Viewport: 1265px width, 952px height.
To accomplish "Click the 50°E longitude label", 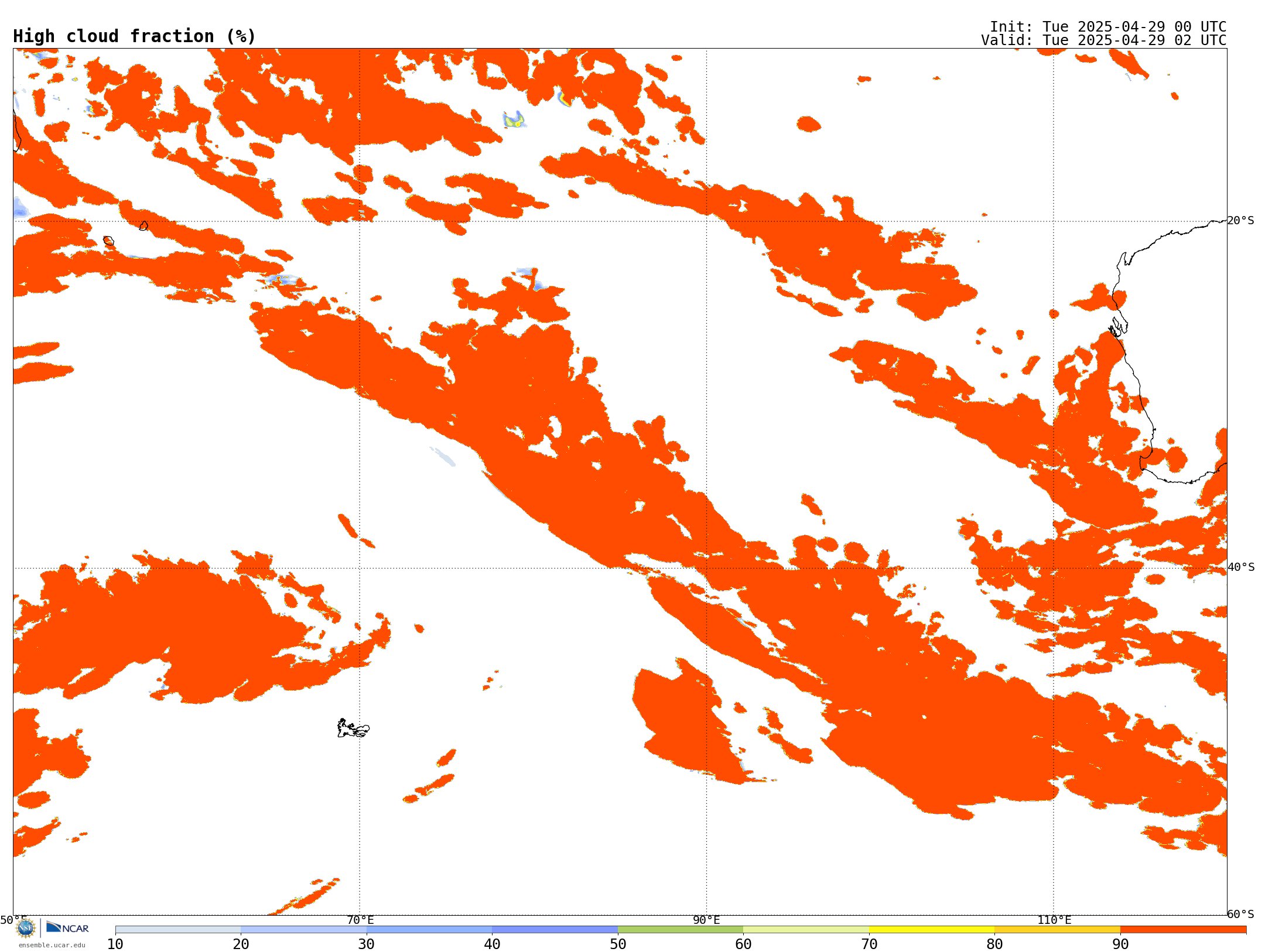I will pos(13,920).
